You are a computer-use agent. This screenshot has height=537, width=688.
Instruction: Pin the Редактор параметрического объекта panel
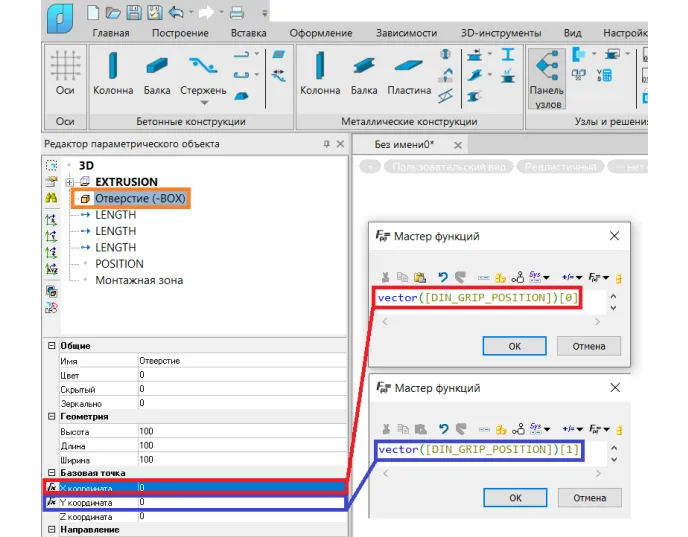pos(326,144)
